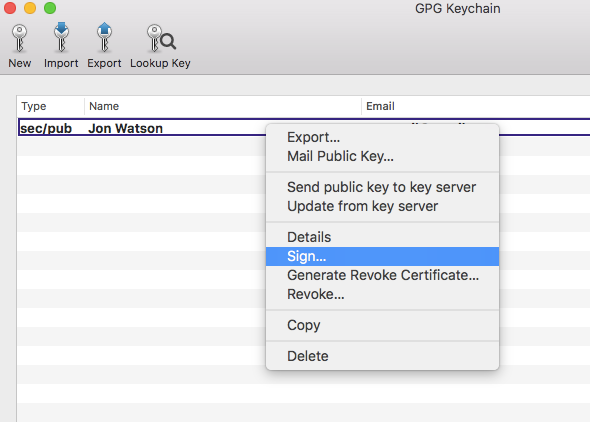The width and height of the screenshot is (590, 422).
Task: Close the GPG Keychain window
Action: click(x=10, y=8)
